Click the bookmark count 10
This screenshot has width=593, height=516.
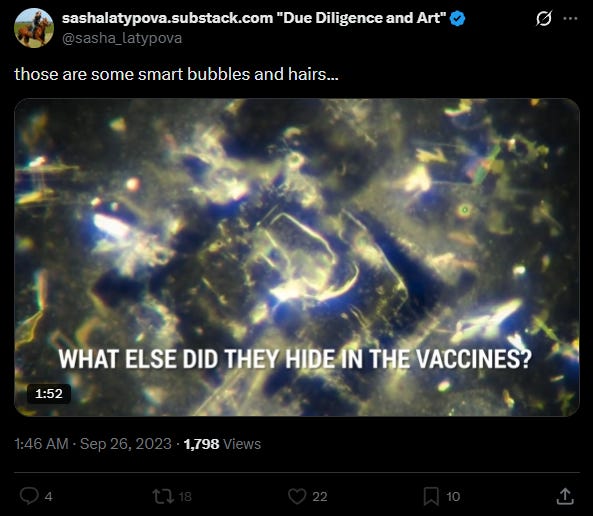(453, 496)
